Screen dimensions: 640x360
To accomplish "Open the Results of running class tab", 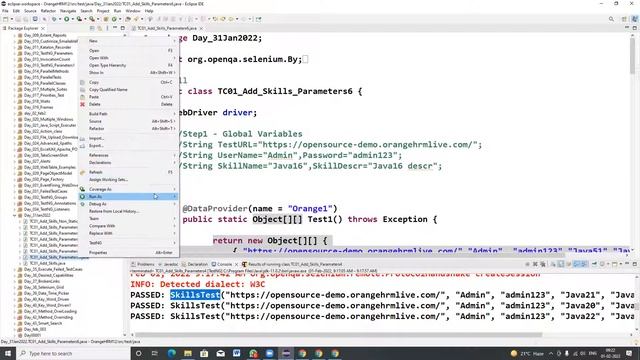I will point(292,264).
